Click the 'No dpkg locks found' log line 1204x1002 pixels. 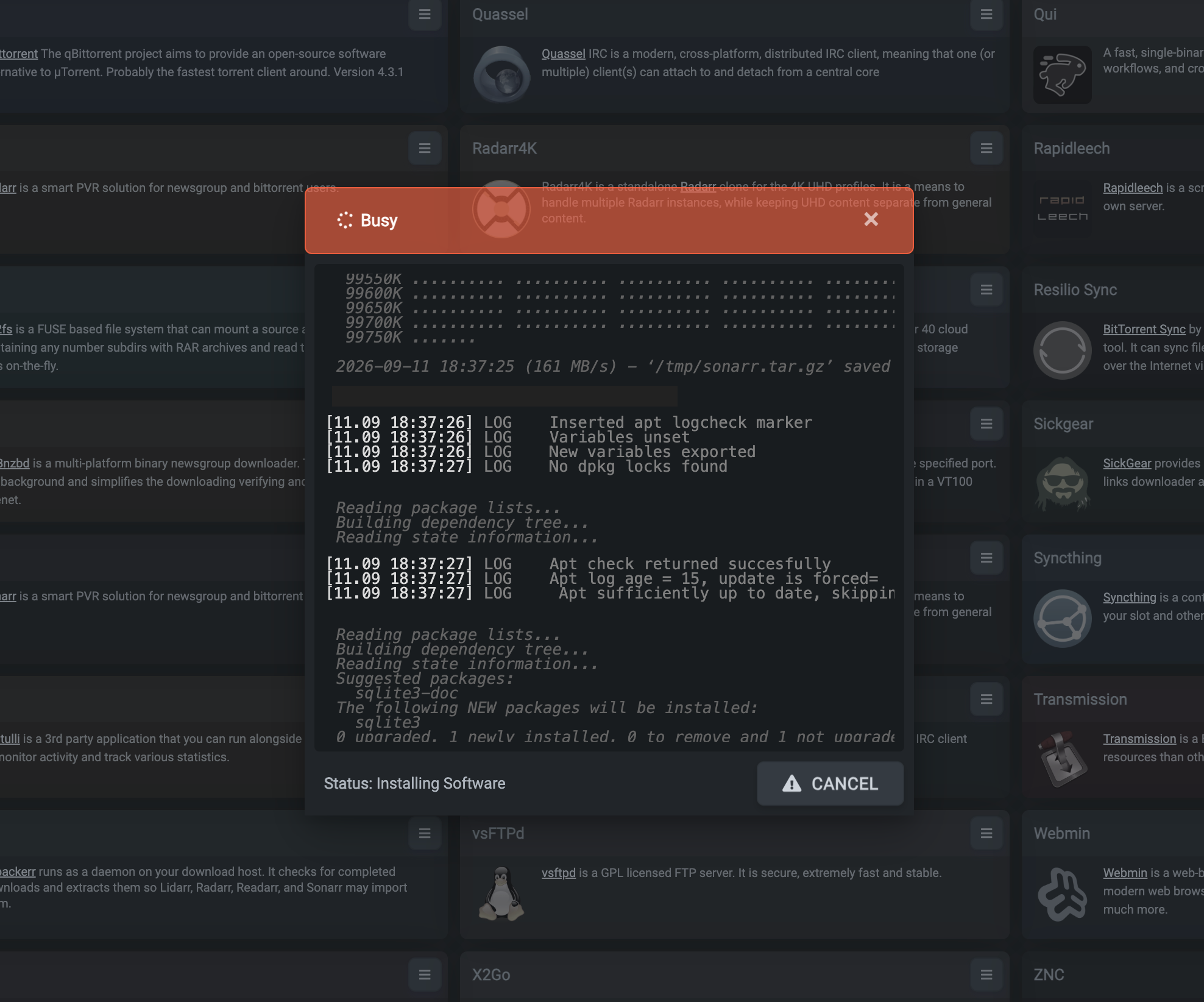click(x=527, y=466)
